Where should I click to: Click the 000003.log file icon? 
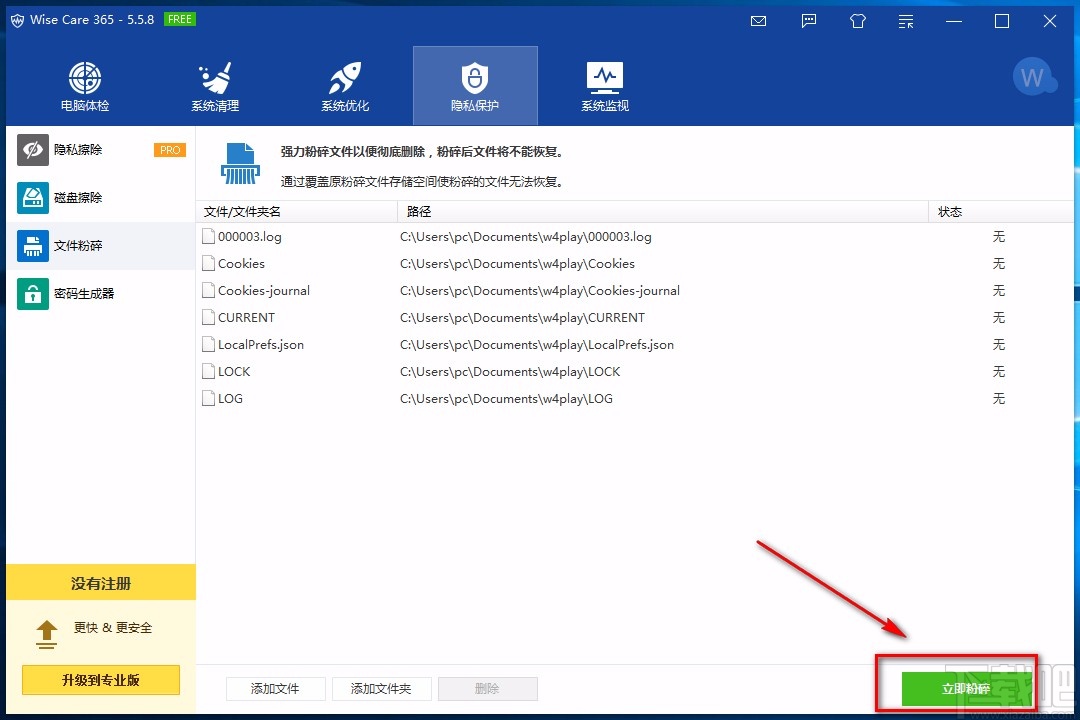coord(208,236)
